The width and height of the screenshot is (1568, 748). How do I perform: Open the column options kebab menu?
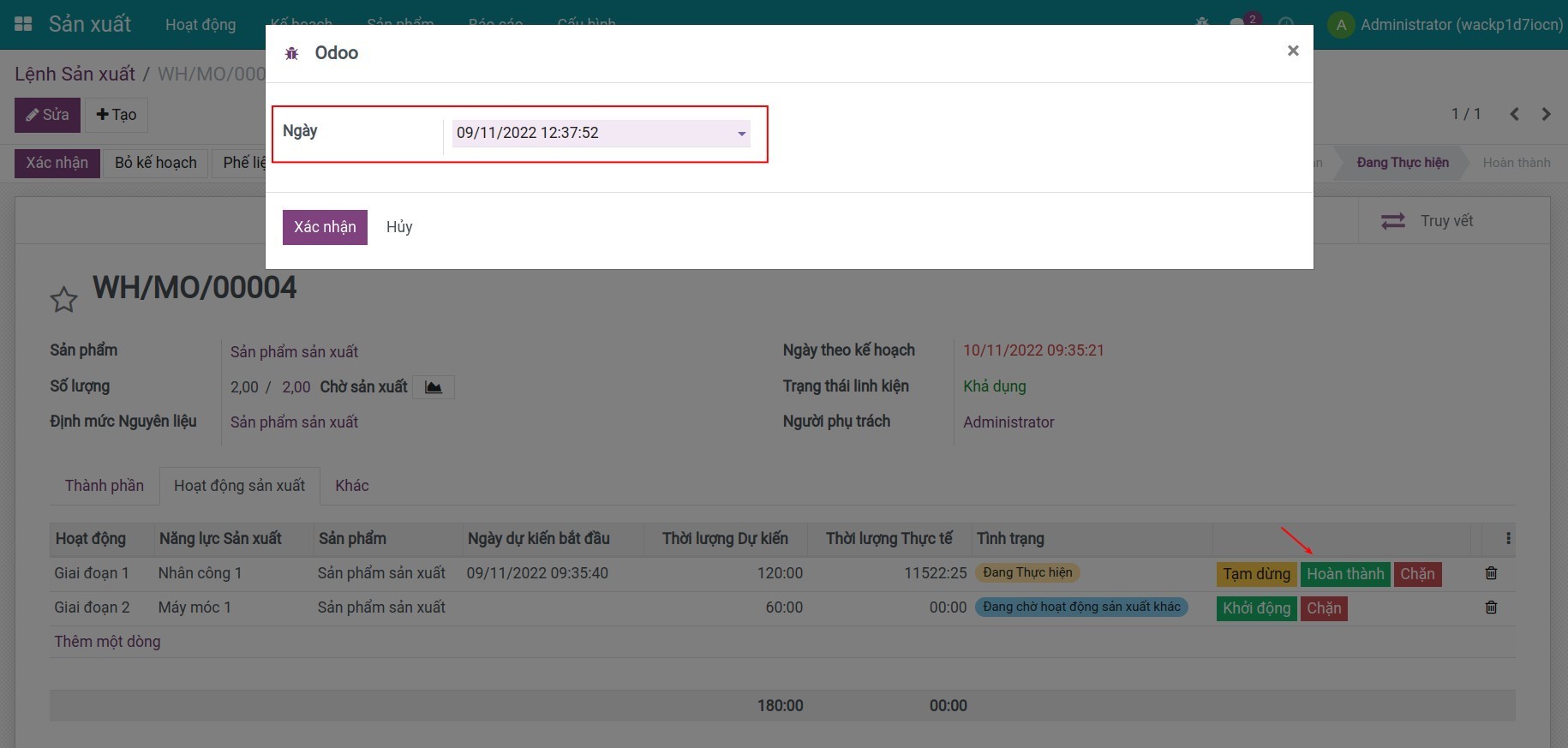[1508, 539]
